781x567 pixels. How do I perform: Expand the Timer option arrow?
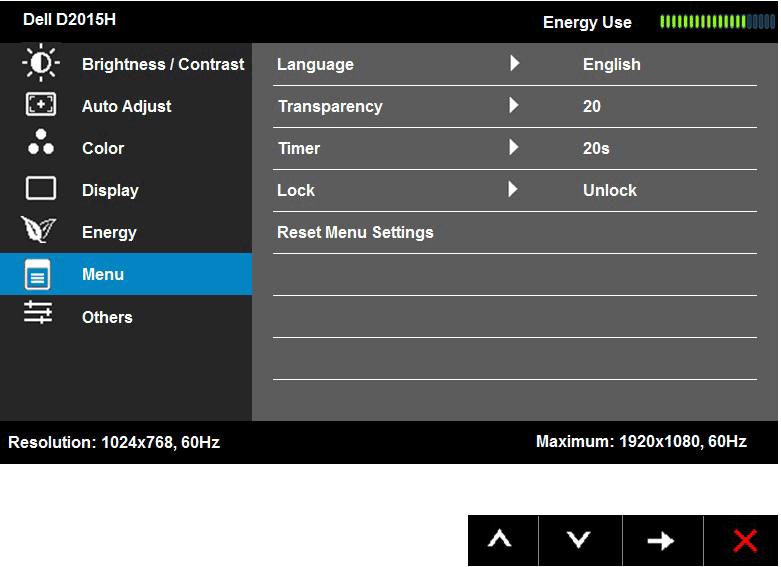[x=515, y=147]
